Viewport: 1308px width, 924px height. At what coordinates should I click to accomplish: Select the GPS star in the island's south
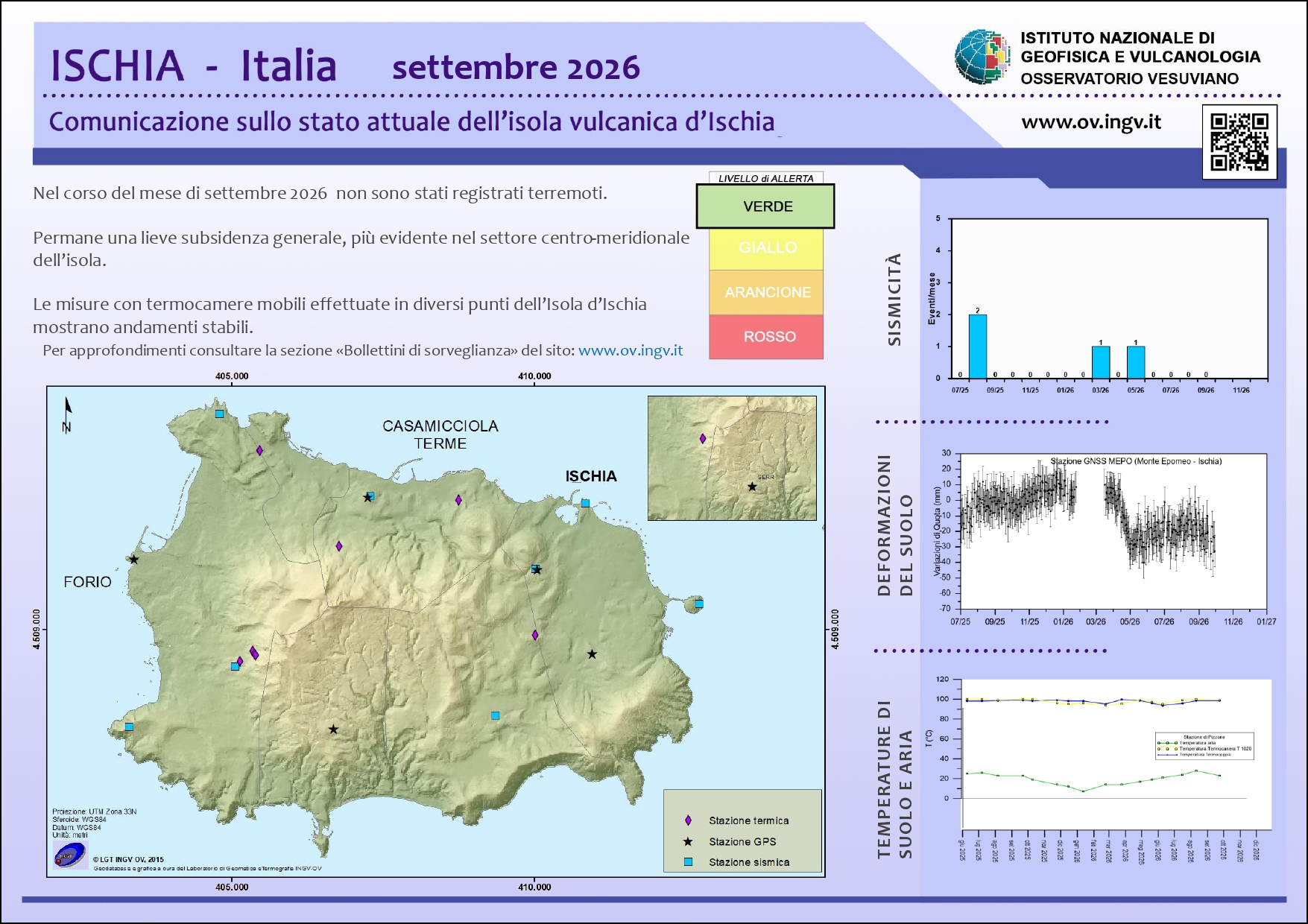point(333,730)
